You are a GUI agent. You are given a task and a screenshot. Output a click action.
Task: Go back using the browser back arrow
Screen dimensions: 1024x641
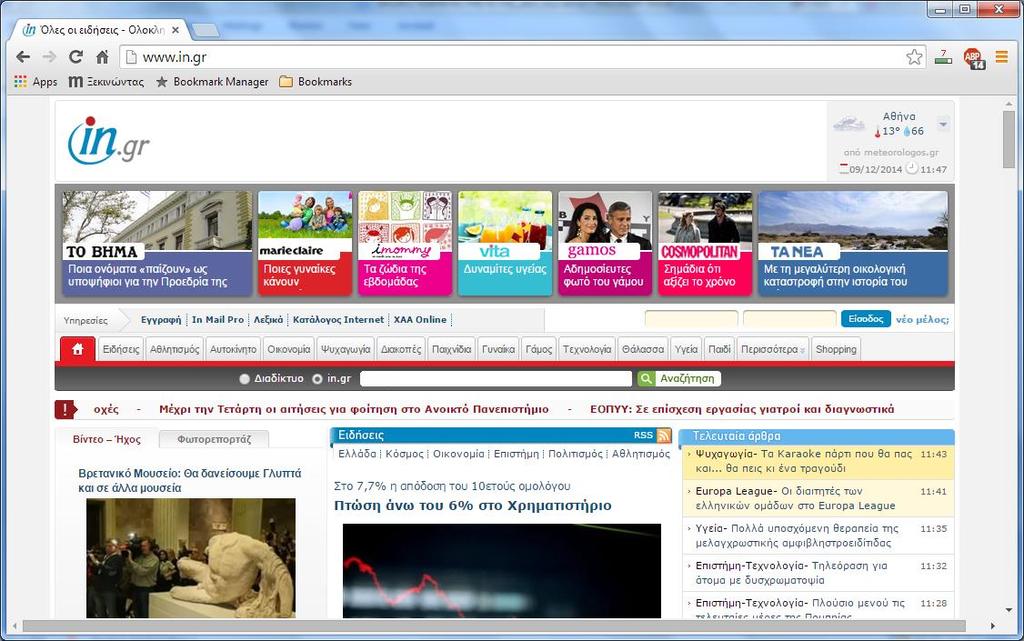click(x=23, y=57)
